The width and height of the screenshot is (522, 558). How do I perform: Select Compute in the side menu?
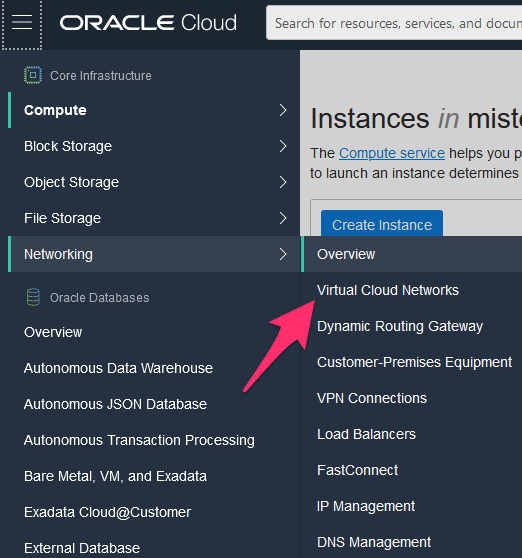pyautogui.click(x=154, y=110)
